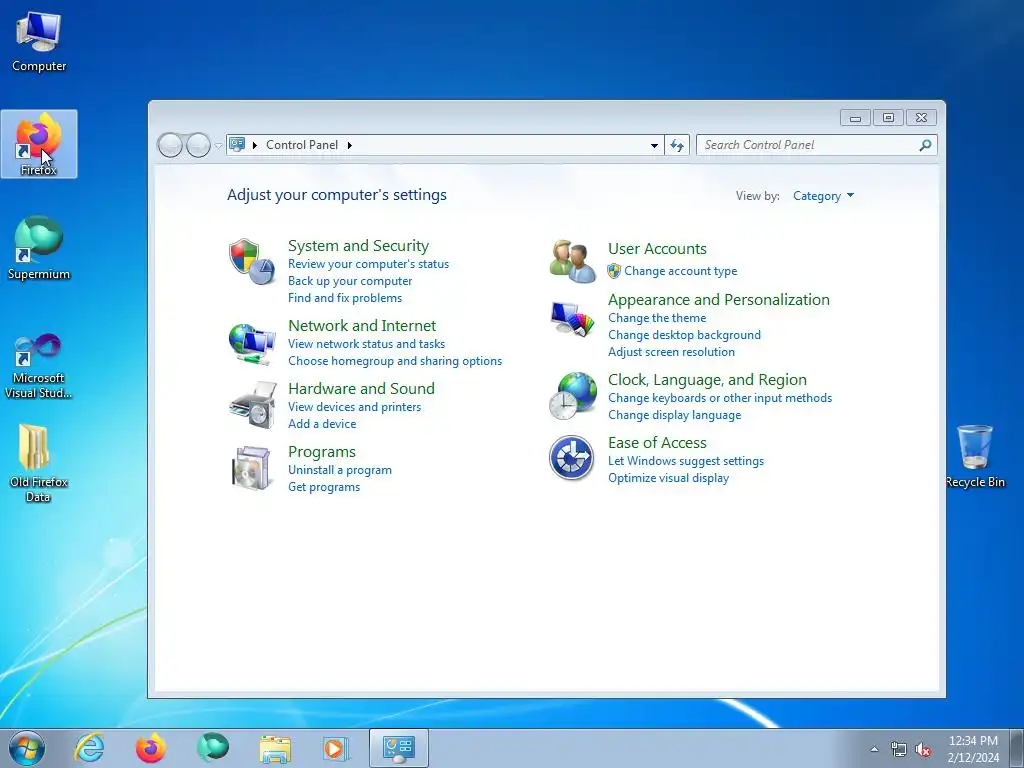This screenshot has width=1024, height=768.
Task: Select the Old Firefox Data folder
Action: click(39, 462)
